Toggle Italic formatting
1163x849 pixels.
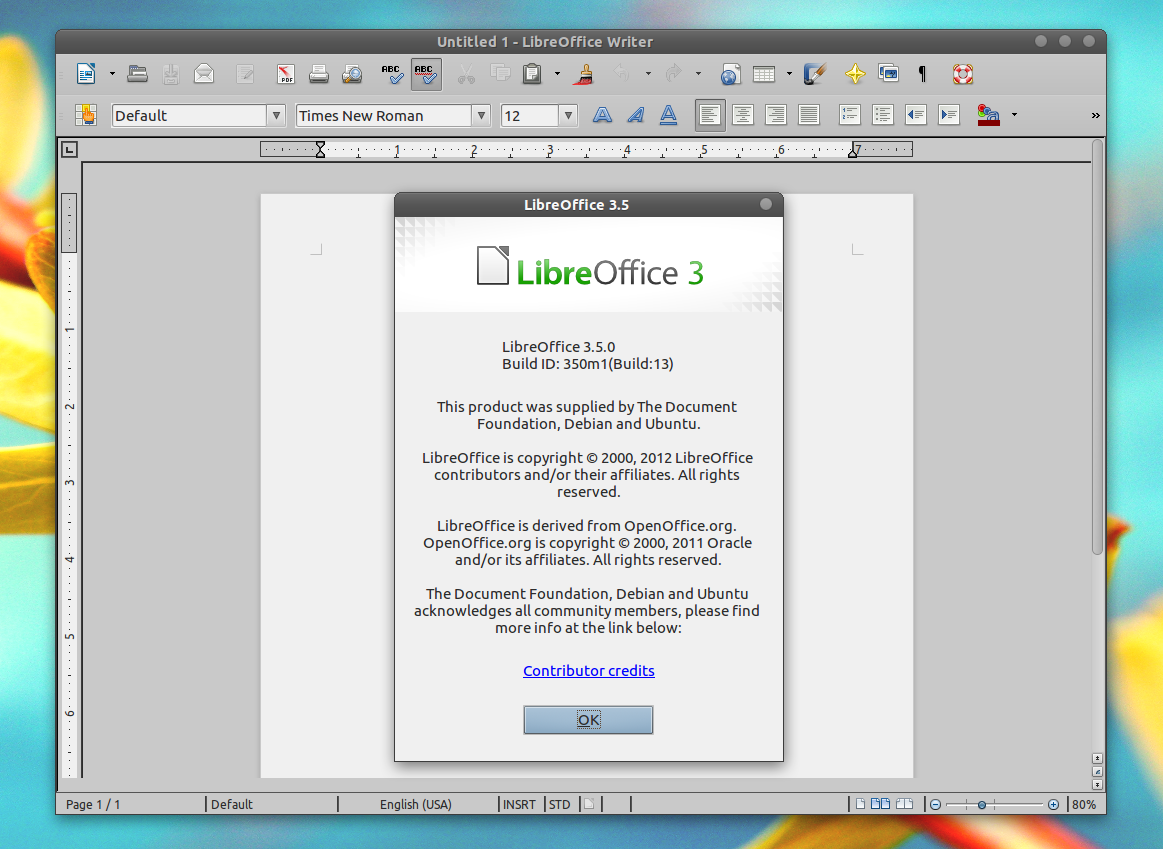coord(636,115)
